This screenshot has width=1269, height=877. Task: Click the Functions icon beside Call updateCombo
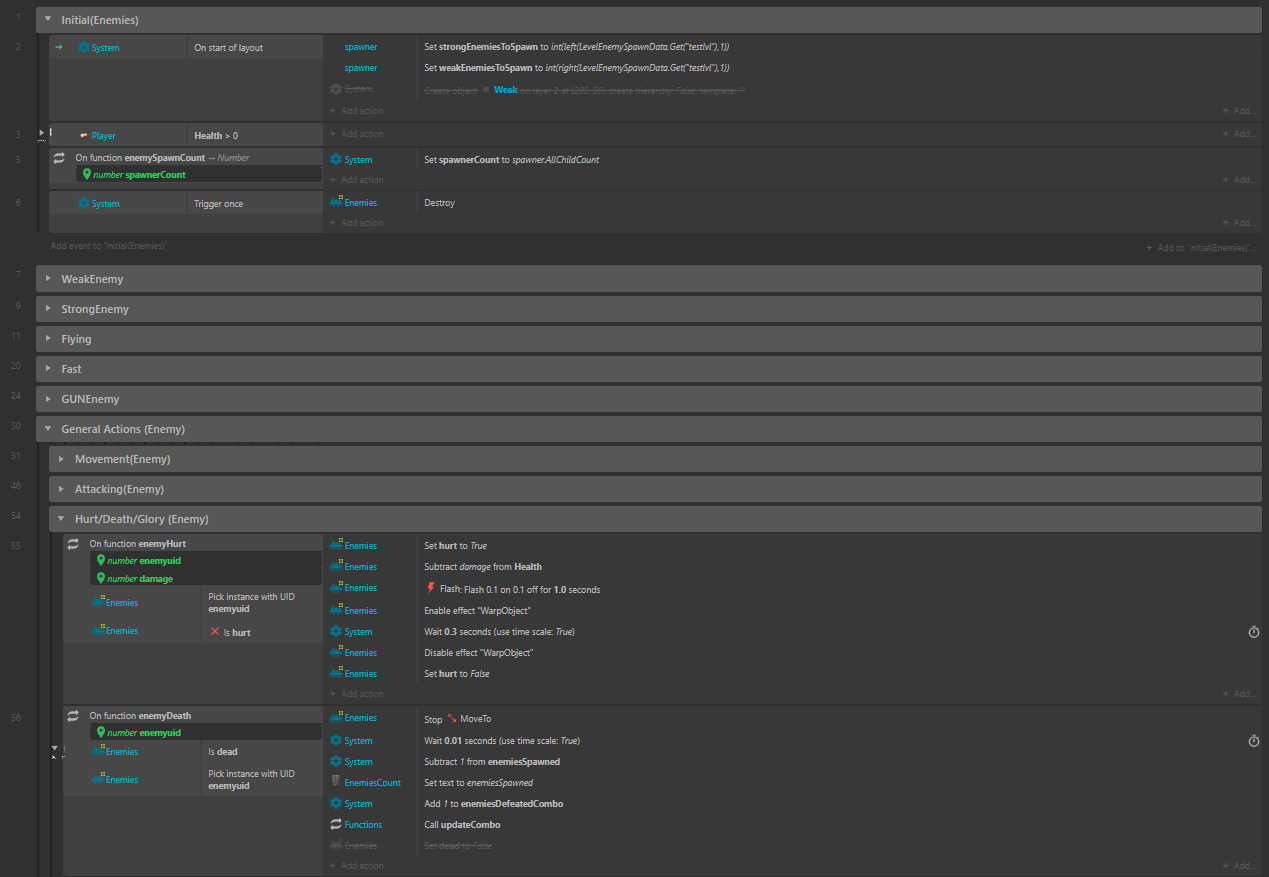(336, 825)
